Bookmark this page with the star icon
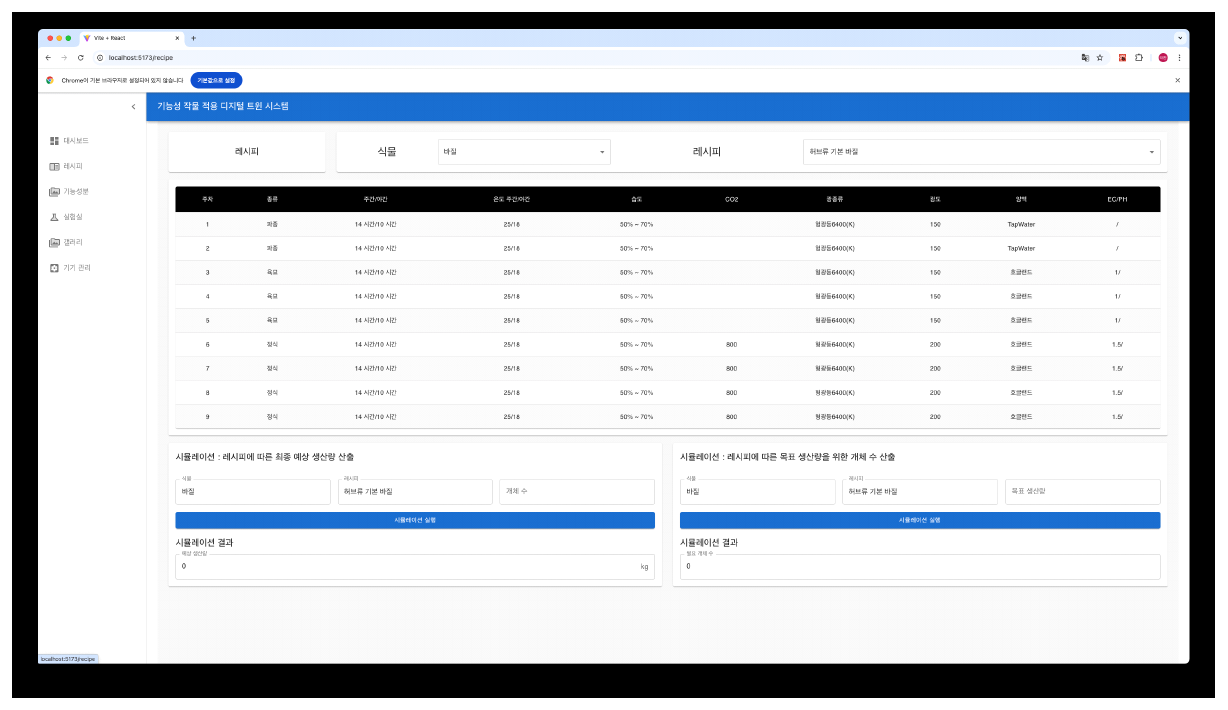 coord(1100,58)
